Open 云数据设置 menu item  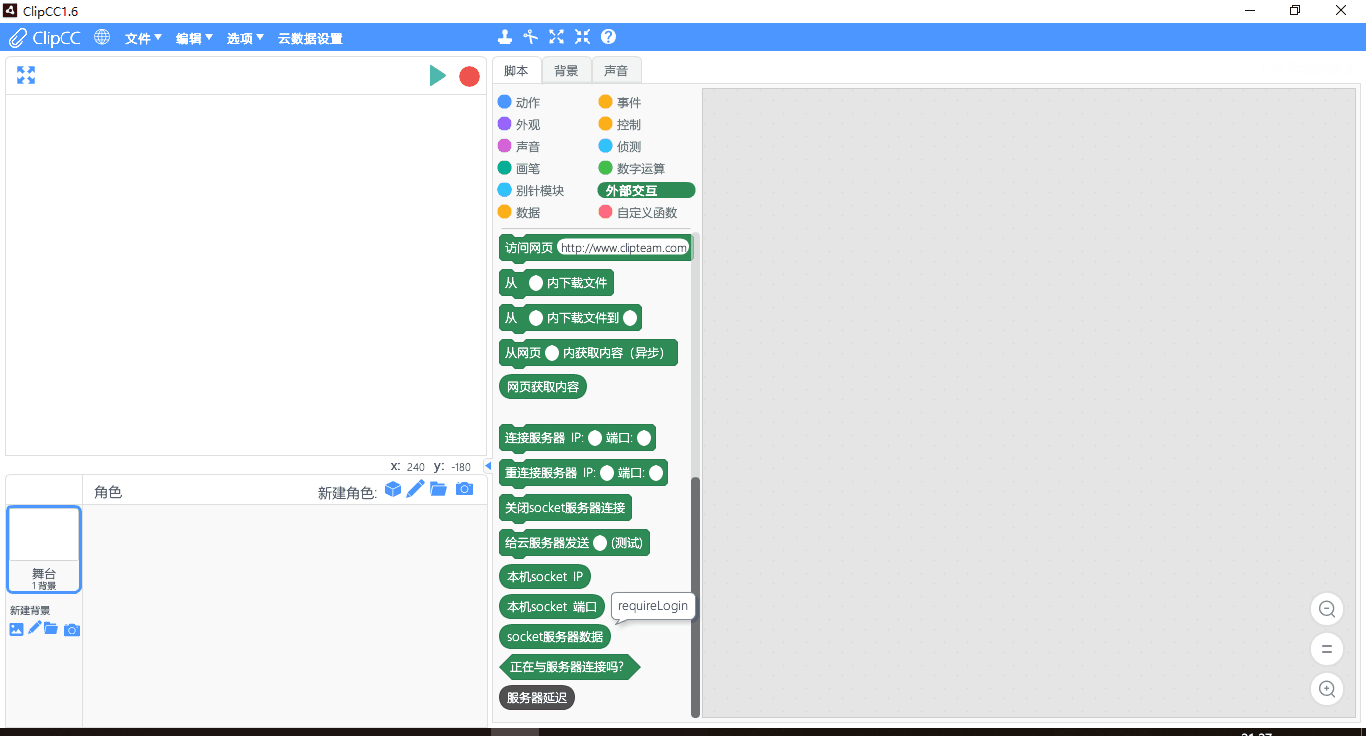pos(310,38)
